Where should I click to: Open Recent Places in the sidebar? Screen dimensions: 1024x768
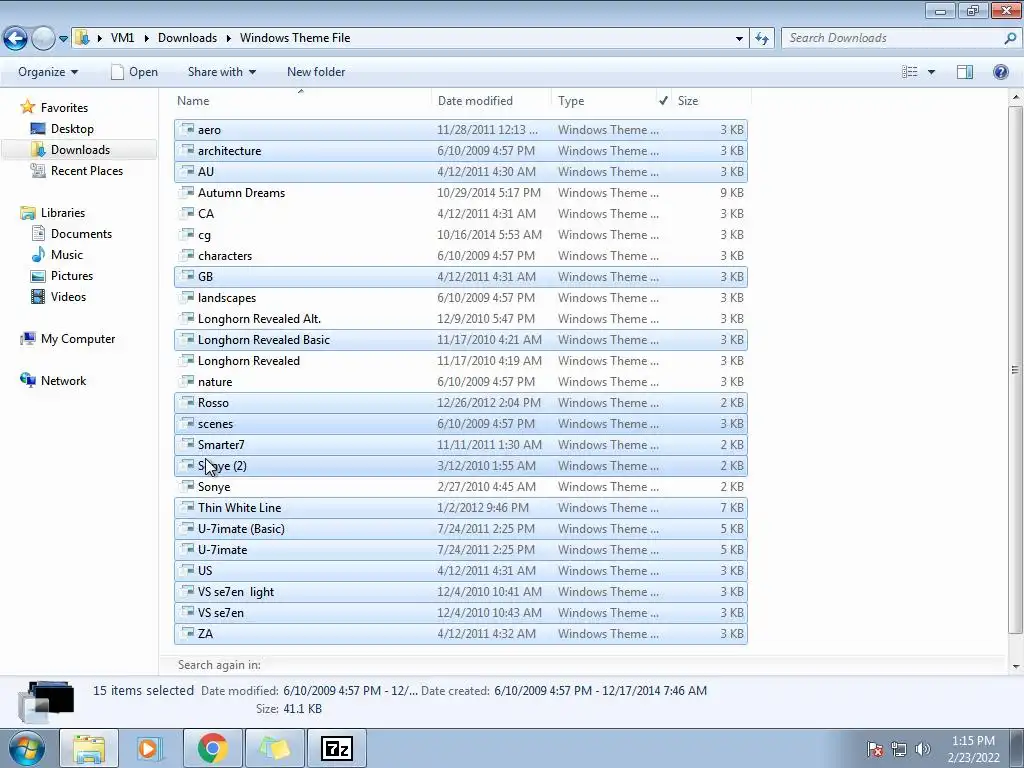tap(86, 170)
